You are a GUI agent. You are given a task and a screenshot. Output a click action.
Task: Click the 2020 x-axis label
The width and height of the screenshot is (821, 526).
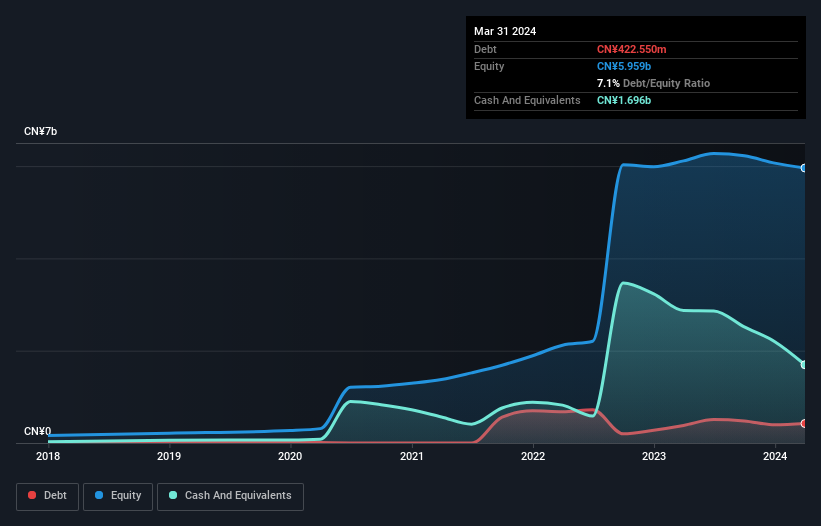tap(290, 456)
